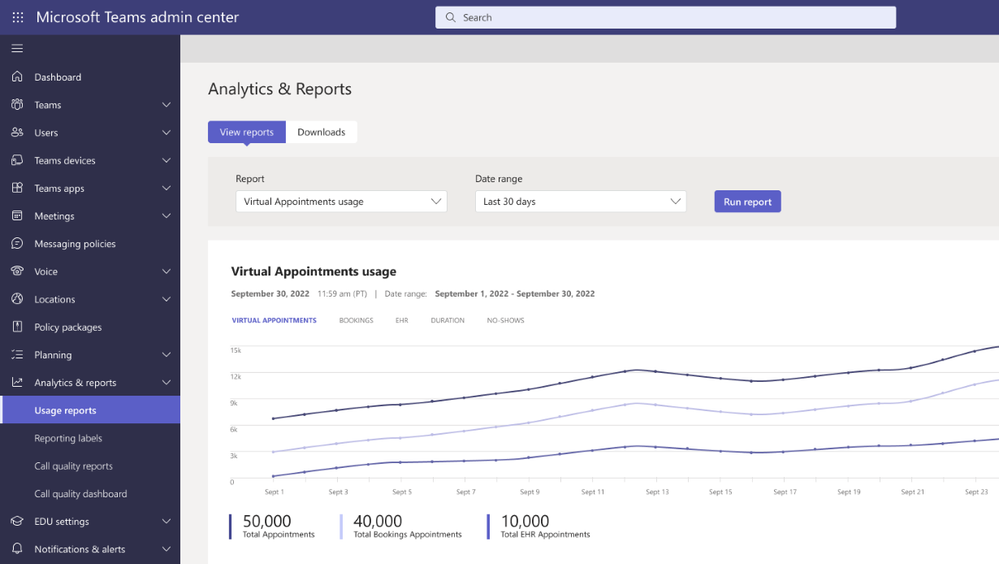Click the 10,000 Total EHR Appointments legend
The image size is (999, 564).
click(x=539, y=526)
